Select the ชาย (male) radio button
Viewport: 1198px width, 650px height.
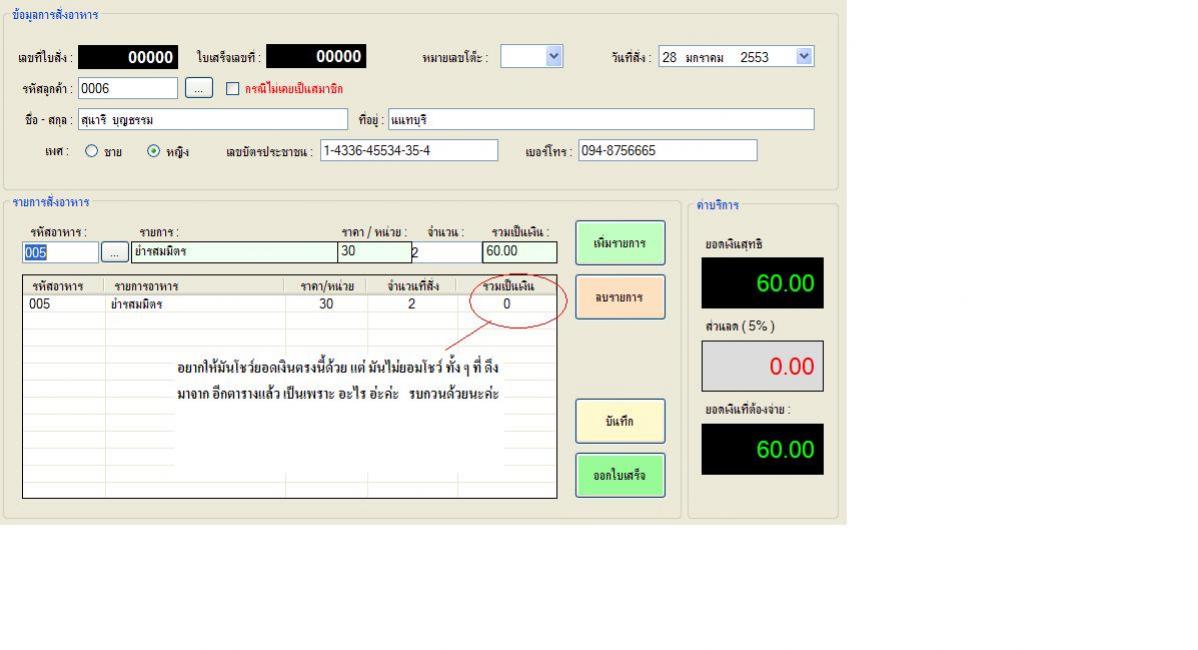92,151
